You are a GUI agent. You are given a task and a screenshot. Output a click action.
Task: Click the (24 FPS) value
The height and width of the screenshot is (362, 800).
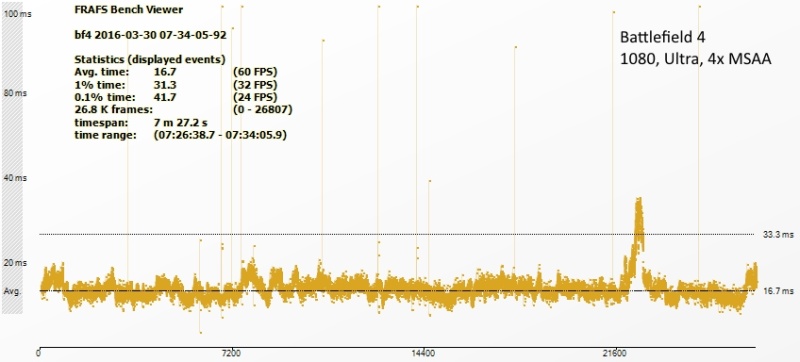pos(255,97)
